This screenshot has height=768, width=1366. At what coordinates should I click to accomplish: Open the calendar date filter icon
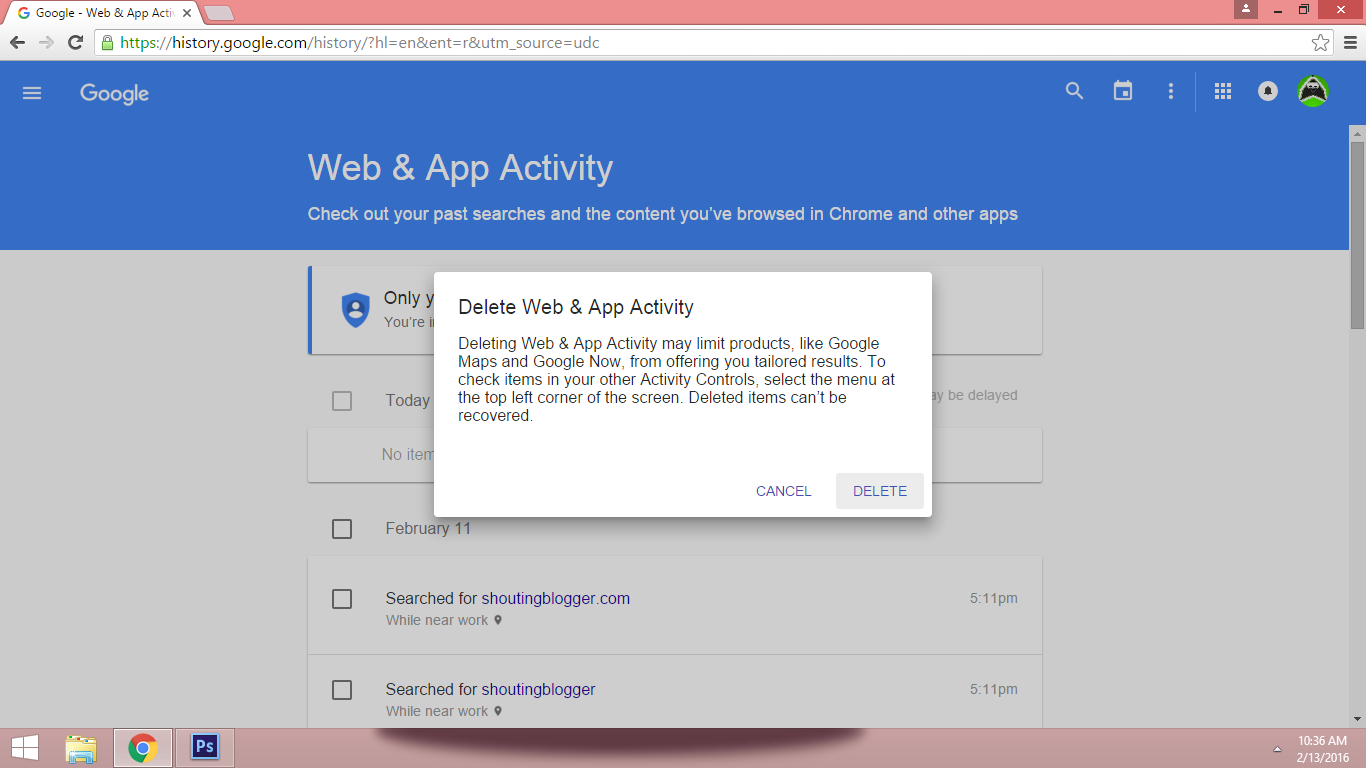(1123, 91)
